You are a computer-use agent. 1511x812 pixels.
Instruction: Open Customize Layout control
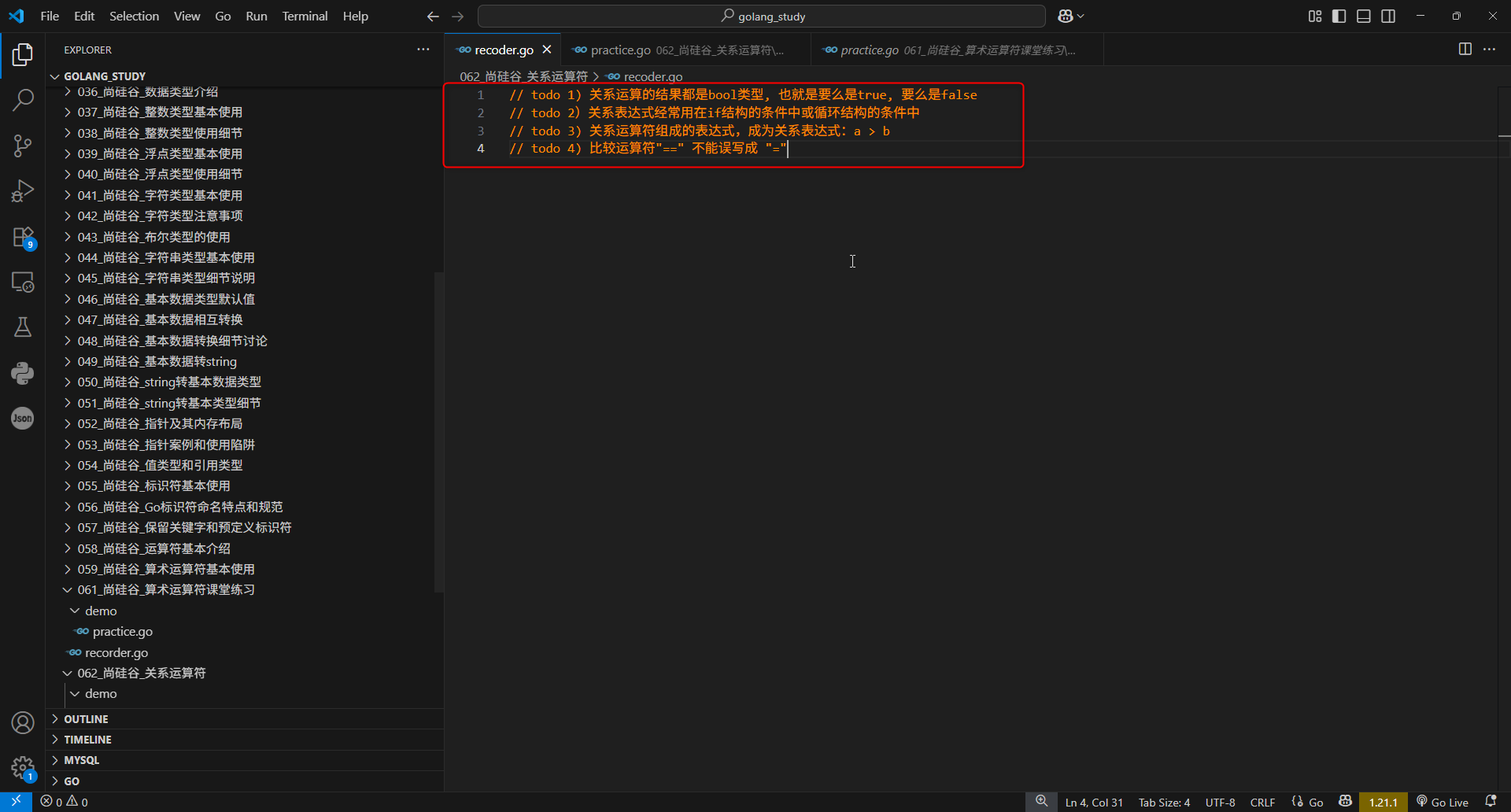point(1315,16)
